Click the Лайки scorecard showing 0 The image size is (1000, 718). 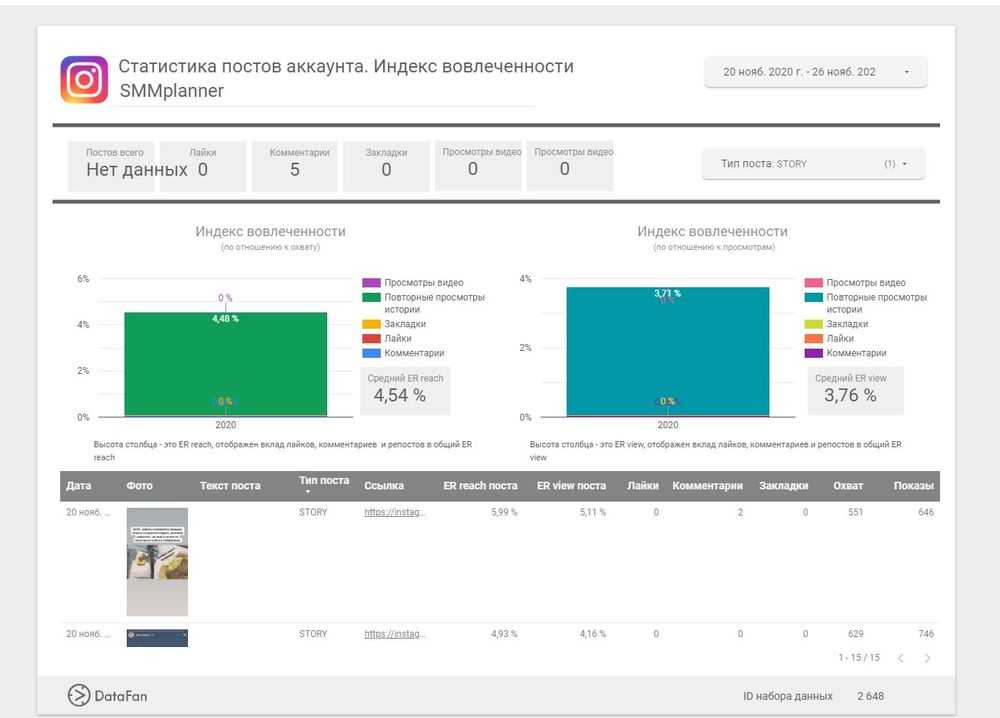click(x=203, y=166)
